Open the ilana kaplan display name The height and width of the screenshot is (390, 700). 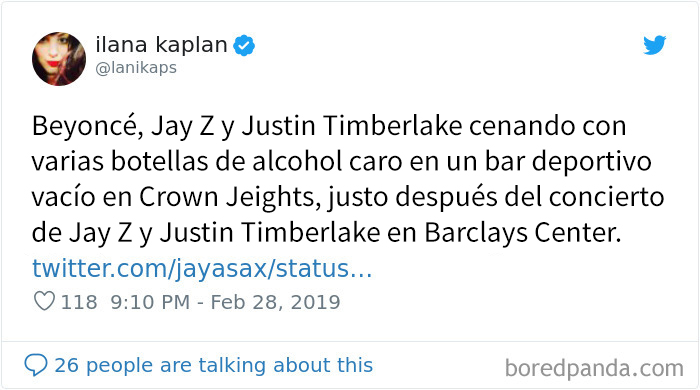coord(162,45)
